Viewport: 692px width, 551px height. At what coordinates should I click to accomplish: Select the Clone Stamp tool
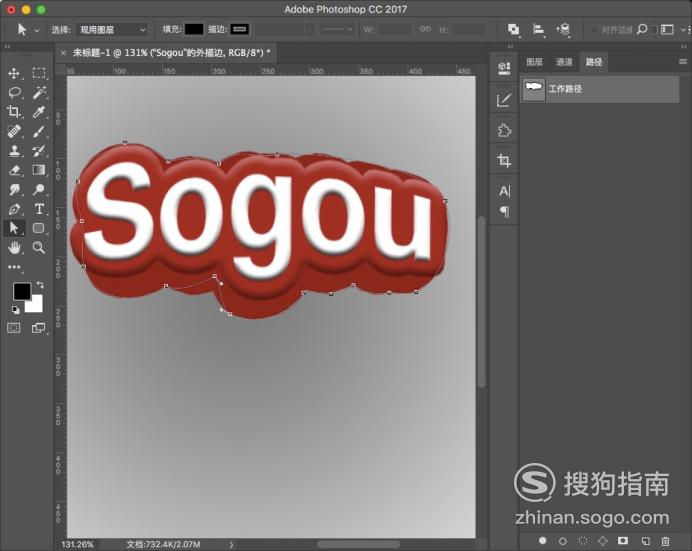tap(14, 151)
